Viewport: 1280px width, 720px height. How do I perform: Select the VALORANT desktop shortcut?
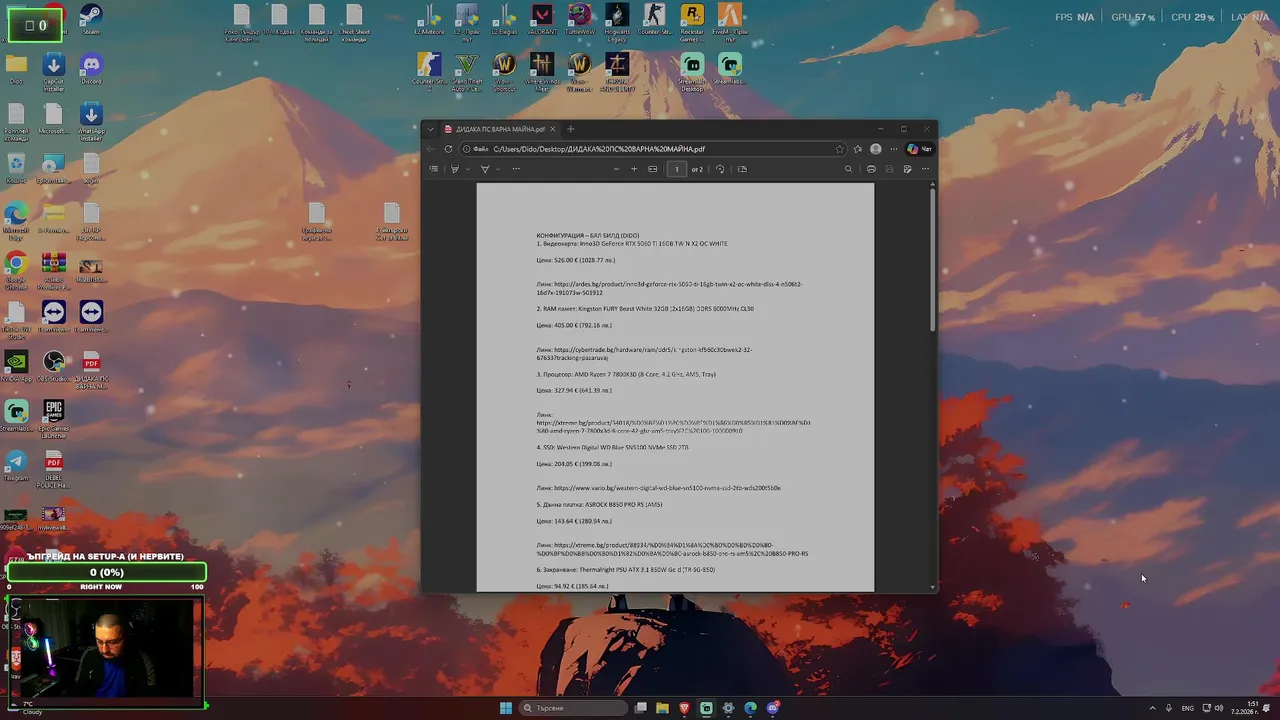[x=541, y=19]
